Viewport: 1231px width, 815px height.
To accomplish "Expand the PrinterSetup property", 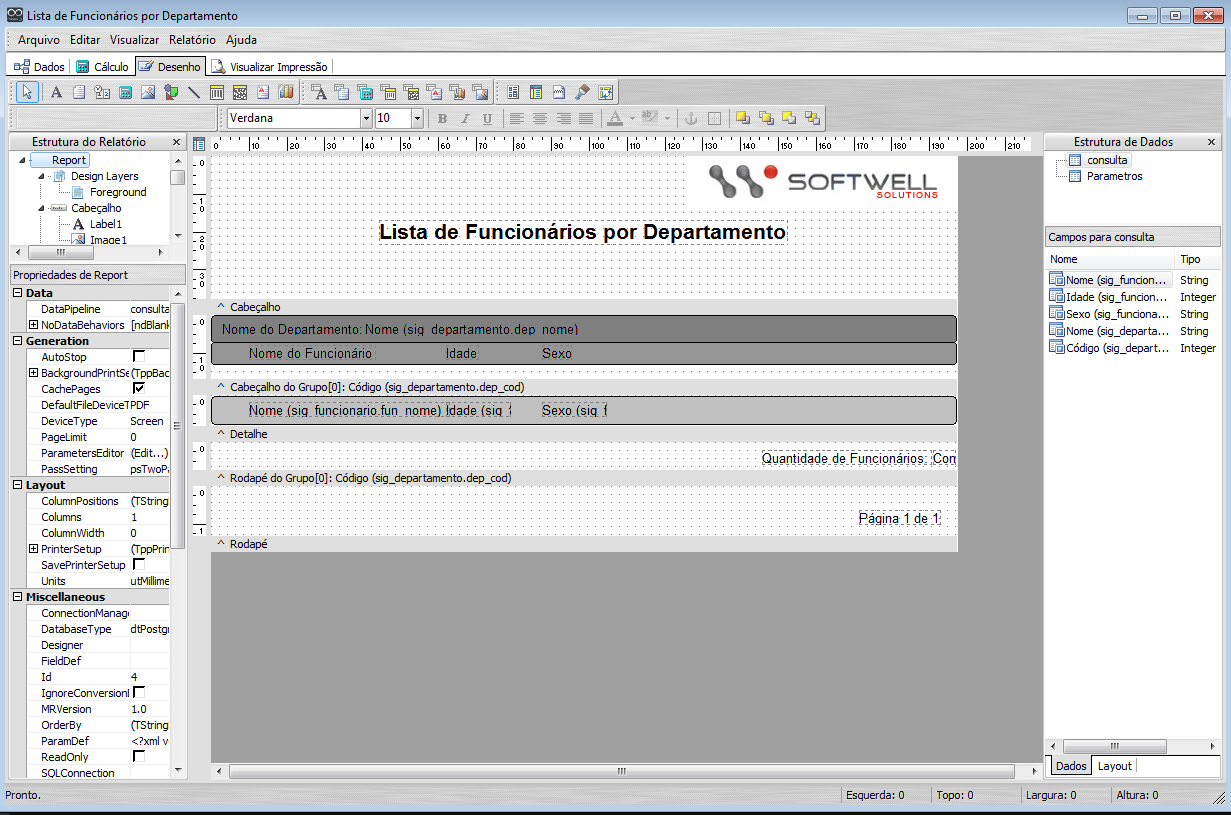I will pyautogui.click(x=33, y=549).
